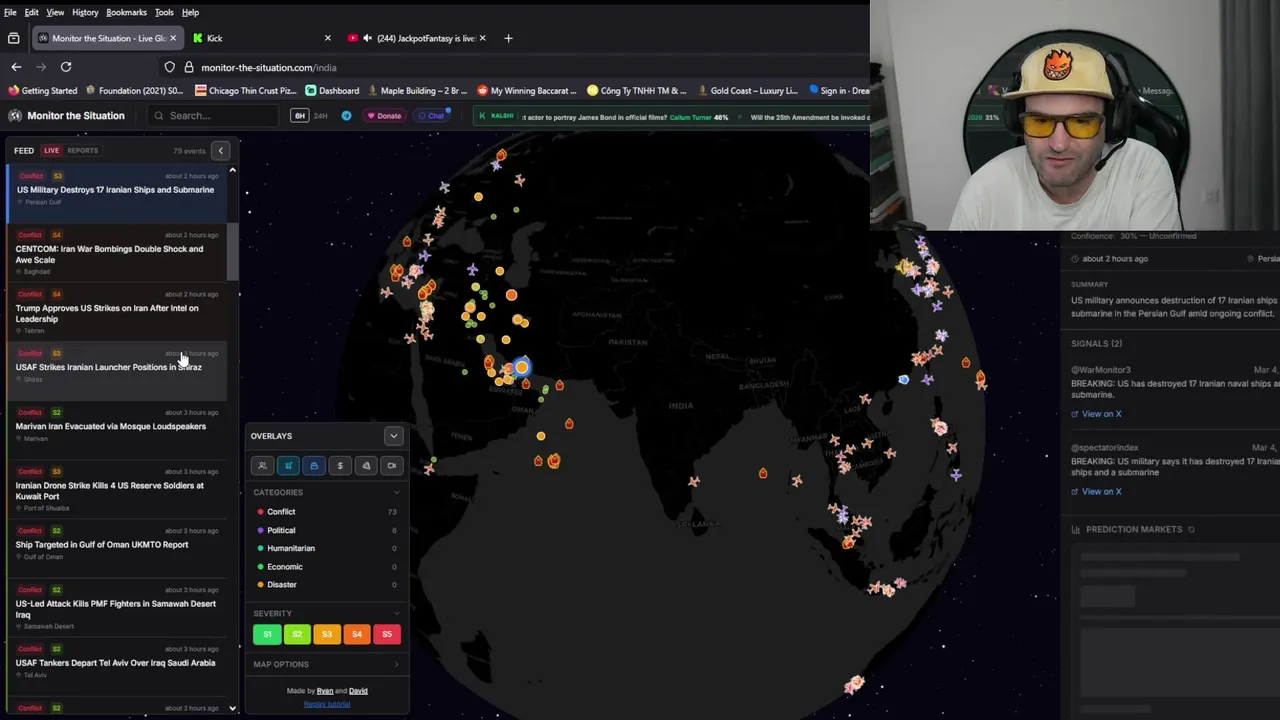This screenshot has height=720, width=1280.
Task: Close the Kick tab
Action: point(327,38)
